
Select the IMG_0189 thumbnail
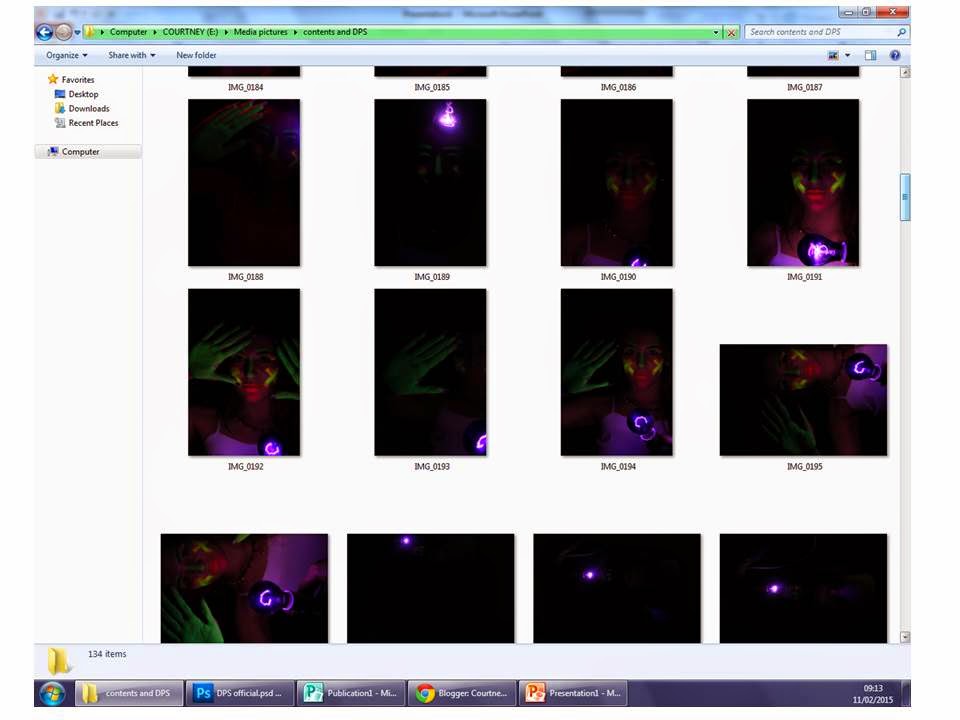click(x=430, y=182)
